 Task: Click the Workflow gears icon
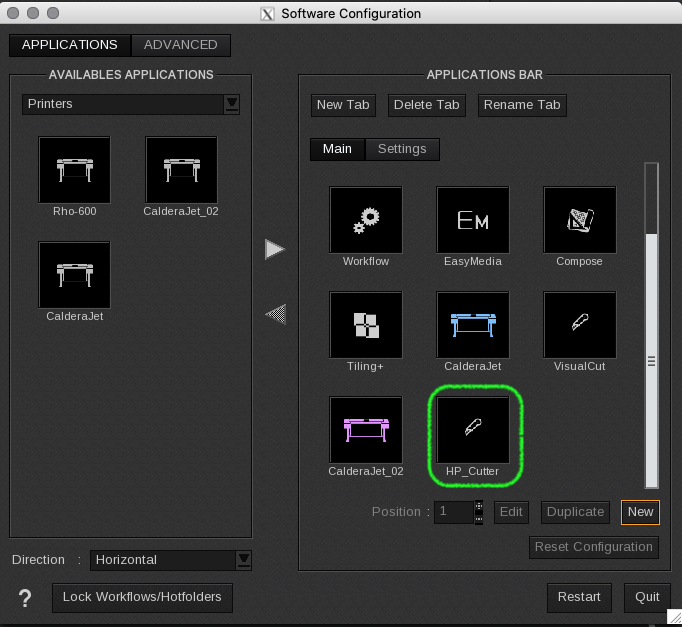pyautogui.click(x=366, y=220)
